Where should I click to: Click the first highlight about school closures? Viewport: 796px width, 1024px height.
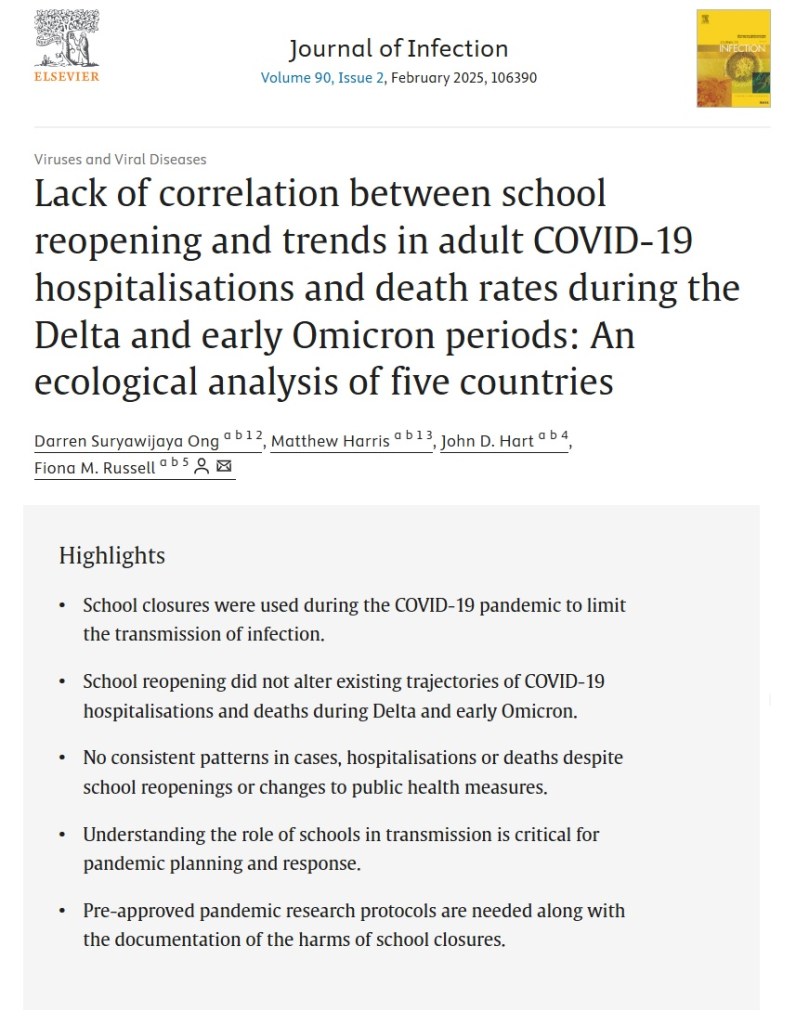[x=354, y=619]
